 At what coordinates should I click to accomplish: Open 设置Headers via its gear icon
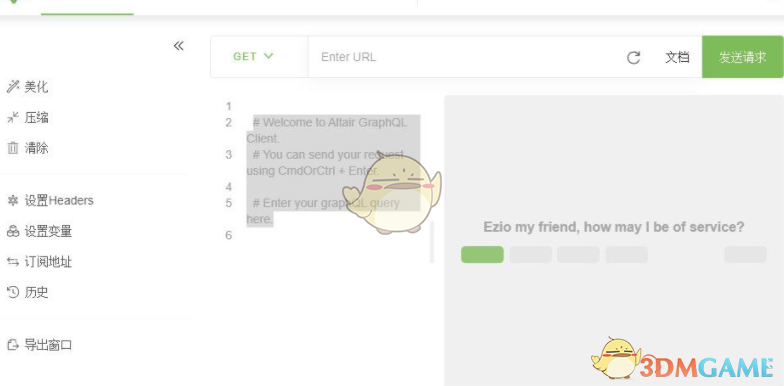12,200
